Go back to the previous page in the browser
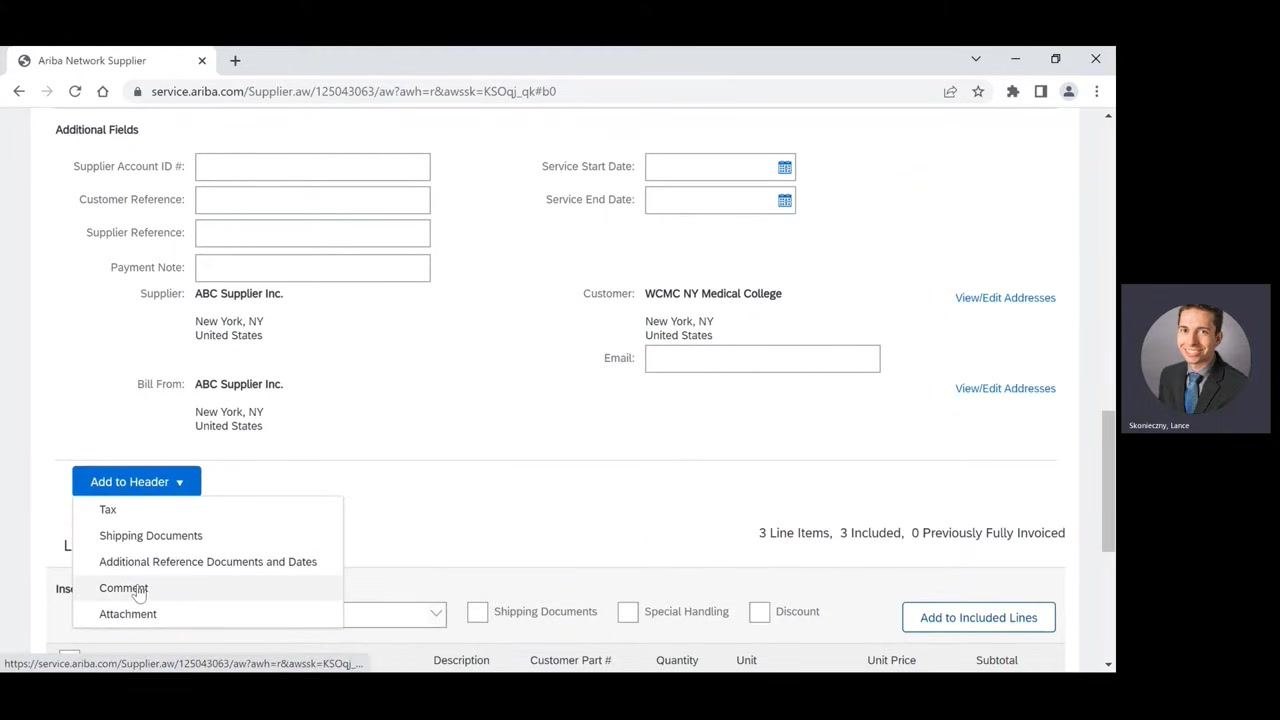 [19, 91]
